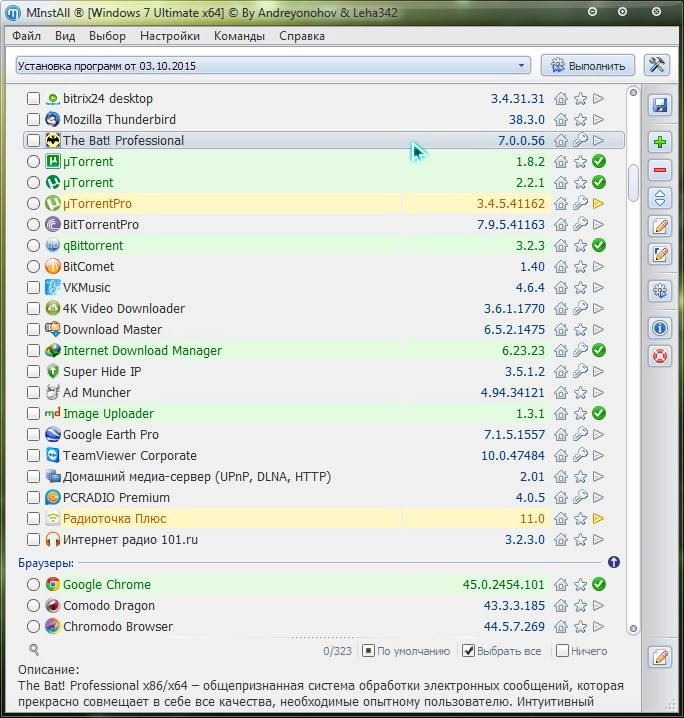The width and height of the screenshot is (684, 718).
Task: Click green checkmark on µTorrent 1.8.2 row
Action: (x=598, y=161)
